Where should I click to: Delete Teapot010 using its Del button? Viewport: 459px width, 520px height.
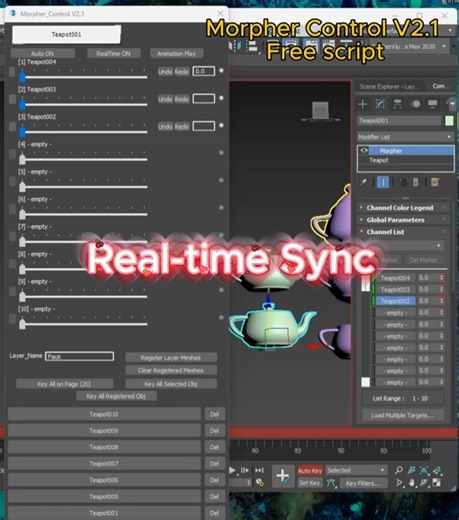coord(214,414)
